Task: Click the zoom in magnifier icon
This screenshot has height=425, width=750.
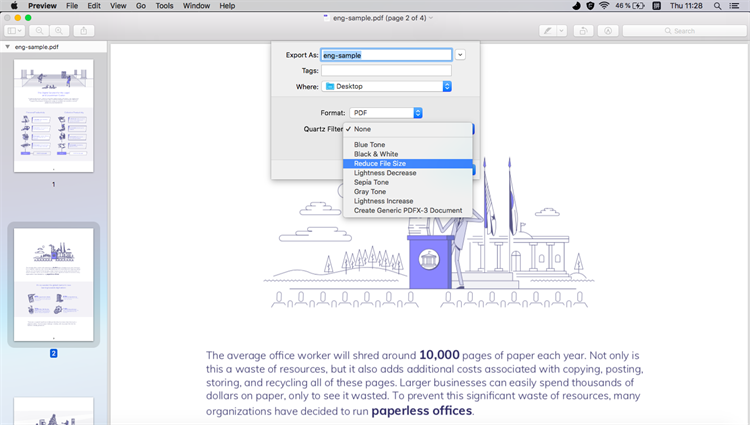Action: [59, 31]
